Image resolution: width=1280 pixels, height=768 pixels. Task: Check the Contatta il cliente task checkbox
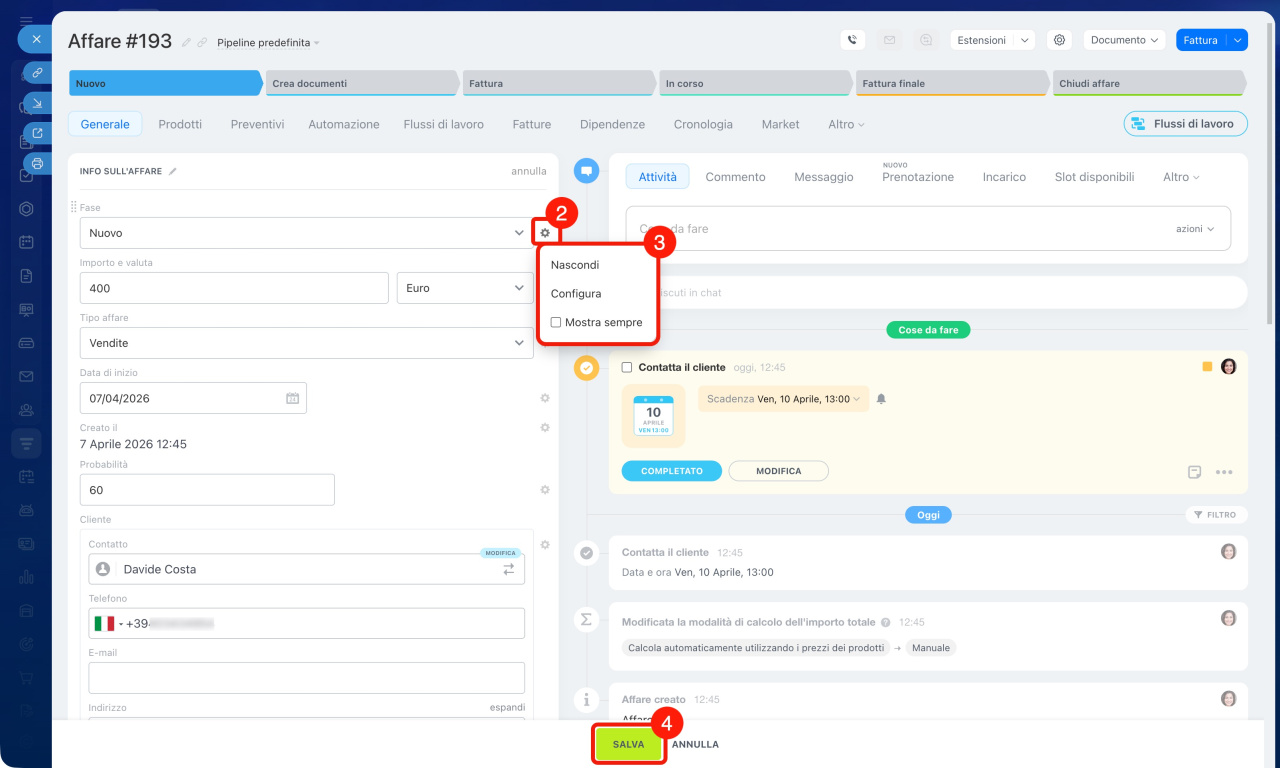(627, 367)
